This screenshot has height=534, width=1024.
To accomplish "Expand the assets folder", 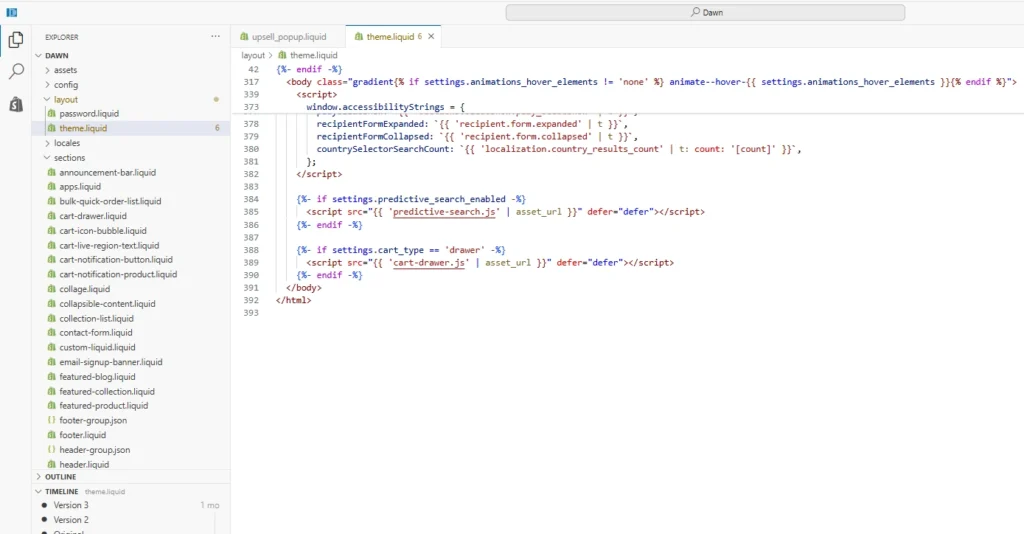I will 65,70.
